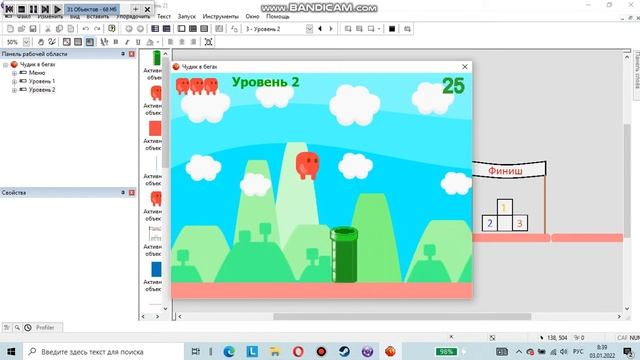Screen dimensions: 640x360
Task: Pause the game in debugger bar
Action: point(33,9)
